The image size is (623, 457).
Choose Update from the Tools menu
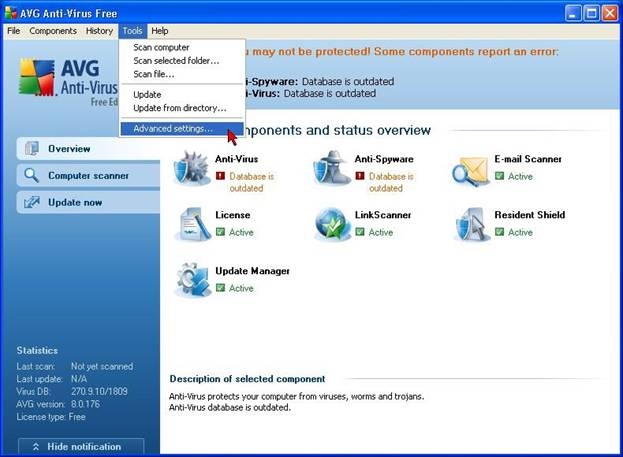point(182,95)
